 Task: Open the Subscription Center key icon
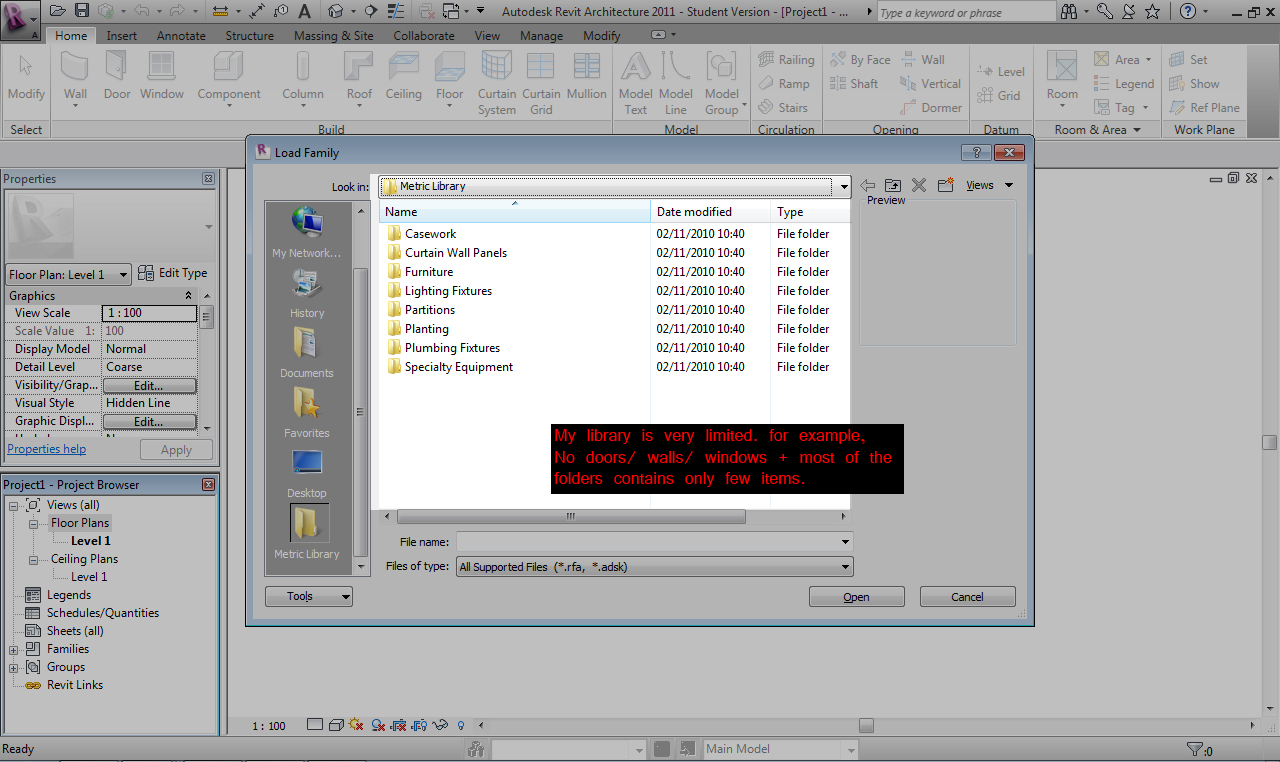pyautogui.click(x=1104, y=11)
